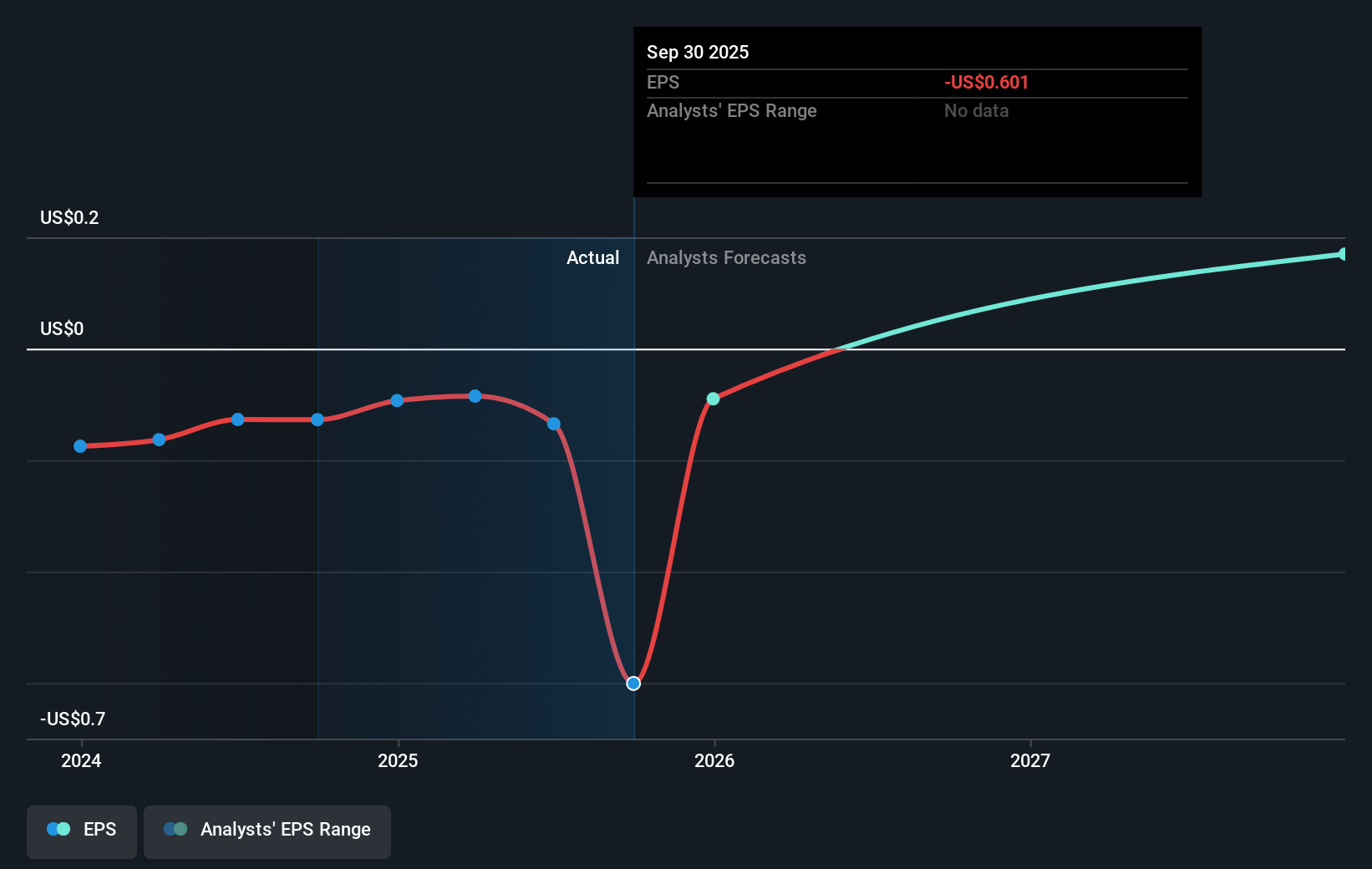Click the declining EPS point before the dip
Screen dimensions: 1372x869
pyautogui.click(x=554, y=424)
